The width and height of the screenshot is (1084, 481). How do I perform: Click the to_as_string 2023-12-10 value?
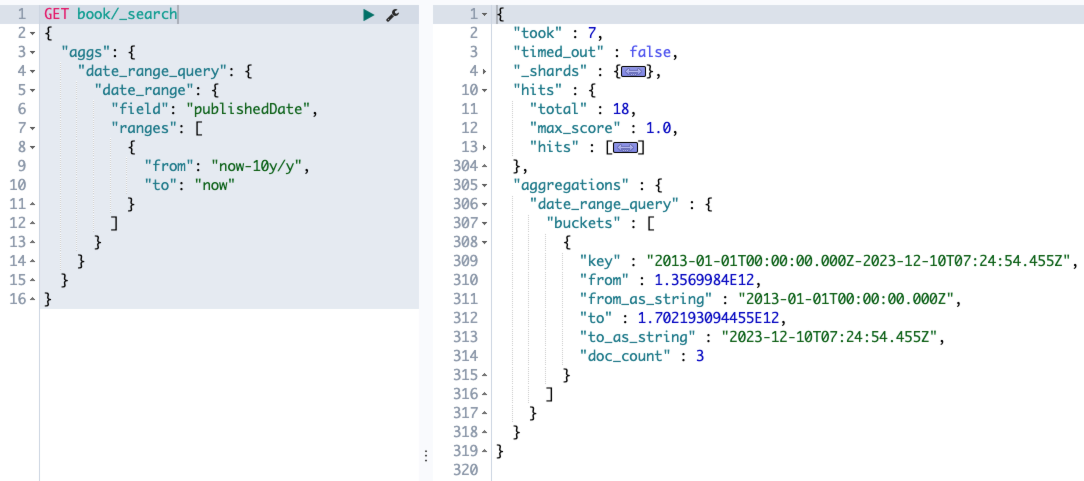click(830, 337)
